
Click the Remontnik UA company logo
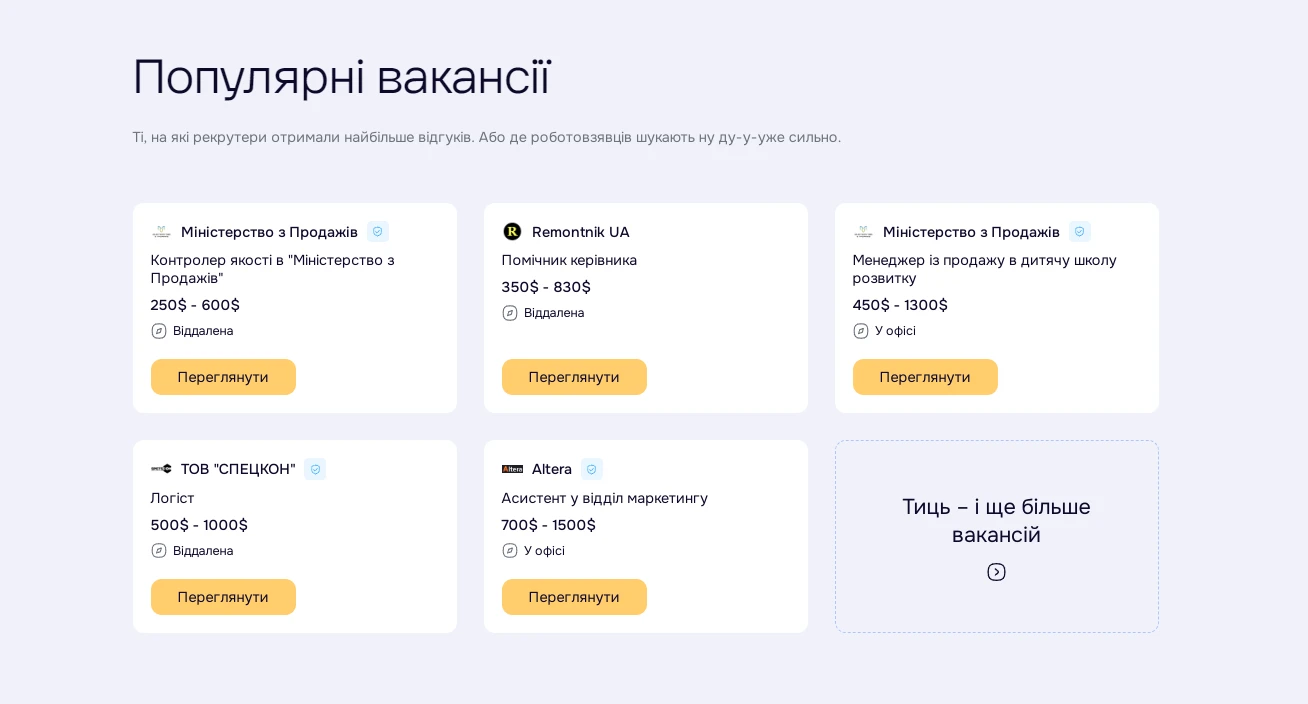pos(512,232)
